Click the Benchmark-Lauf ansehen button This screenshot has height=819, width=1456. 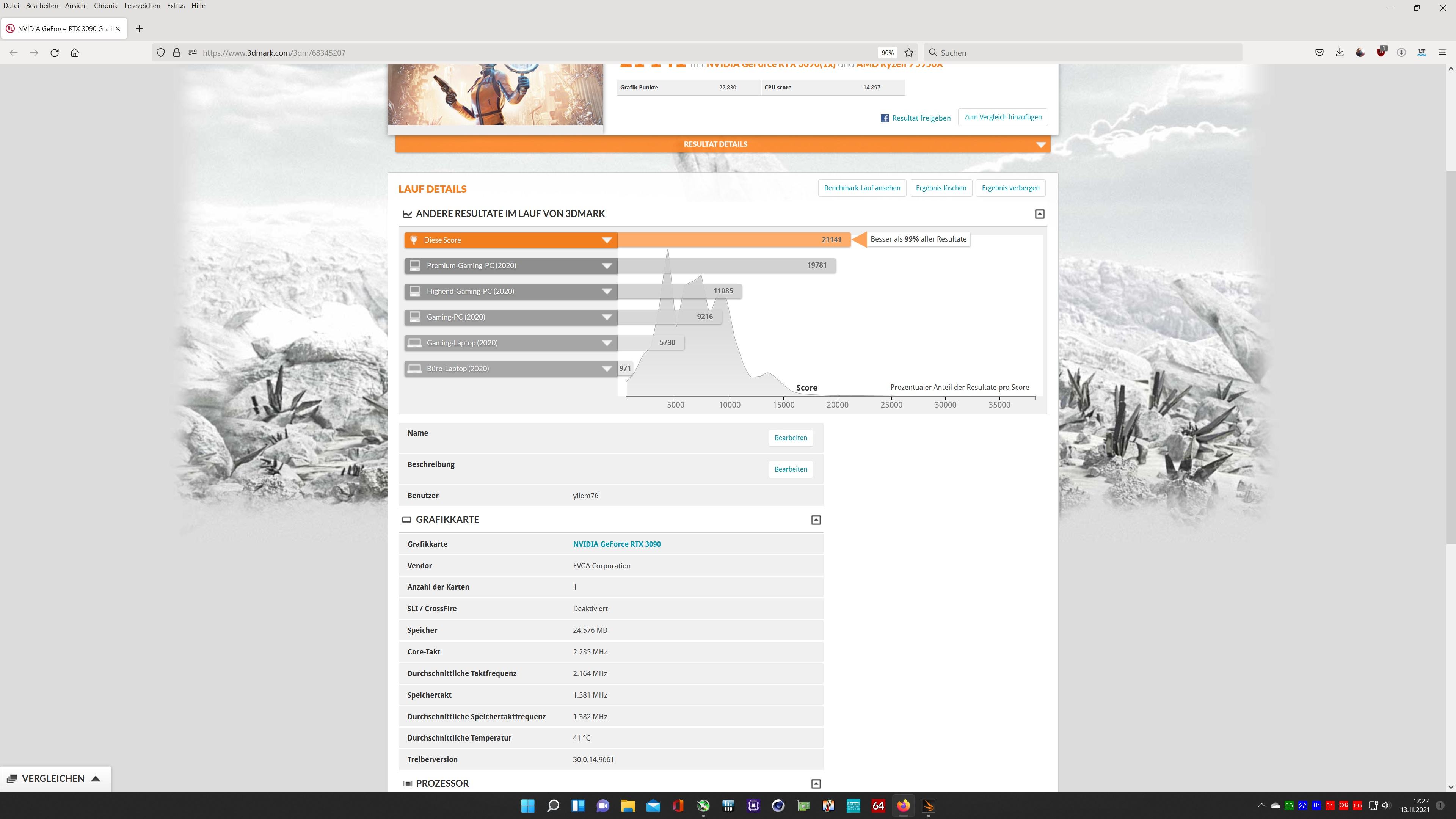[861, 188]
